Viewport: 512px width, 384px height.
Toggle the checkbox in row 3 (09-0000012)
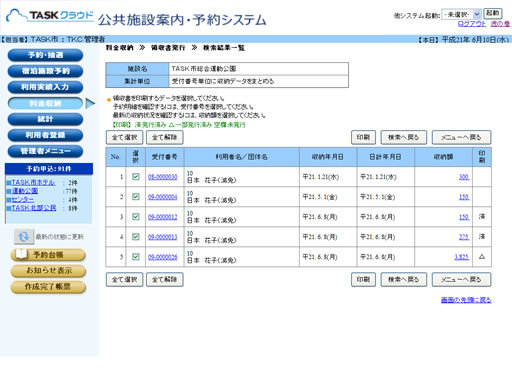(136, 217)
